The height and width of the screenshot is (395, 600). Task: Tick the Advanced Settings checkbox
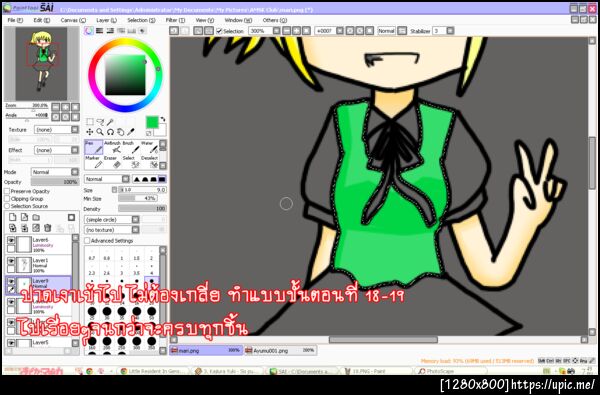pos(87,241)
